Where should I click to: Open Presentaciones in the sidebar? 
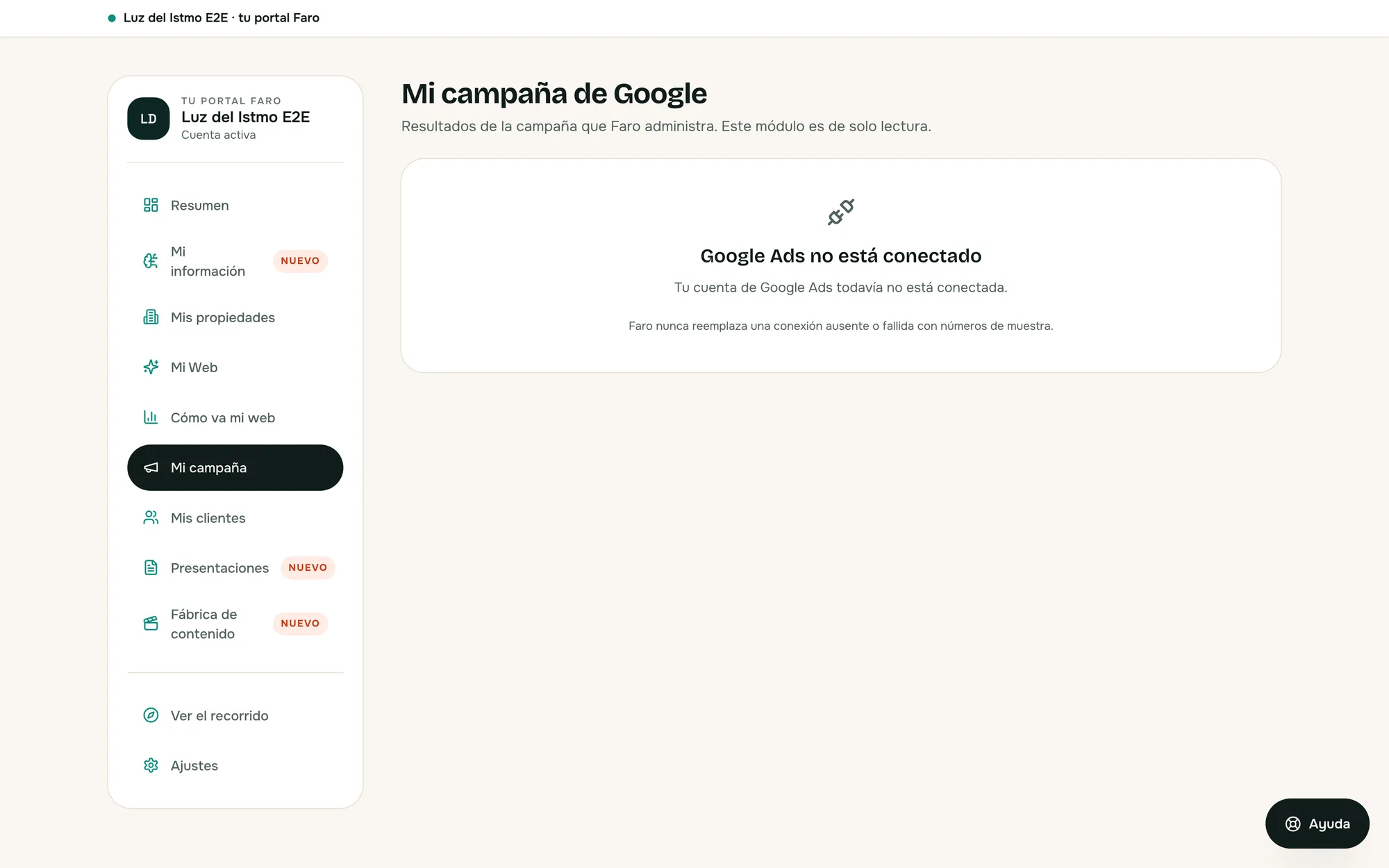(x=235, y=568)
